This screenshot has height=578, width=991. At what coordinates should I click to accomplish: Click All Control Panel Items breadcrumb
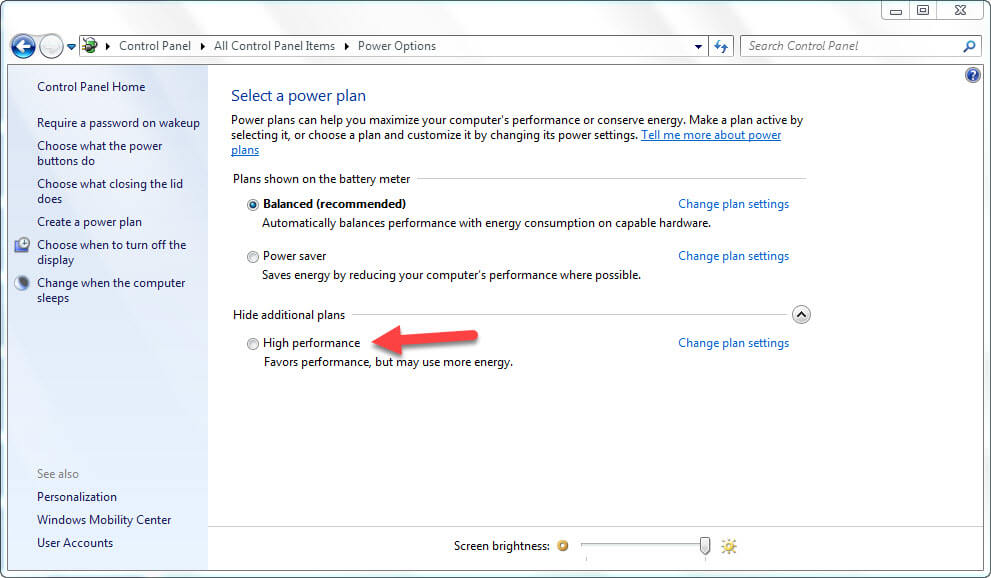pyautogui.click(x=274, y=46)
